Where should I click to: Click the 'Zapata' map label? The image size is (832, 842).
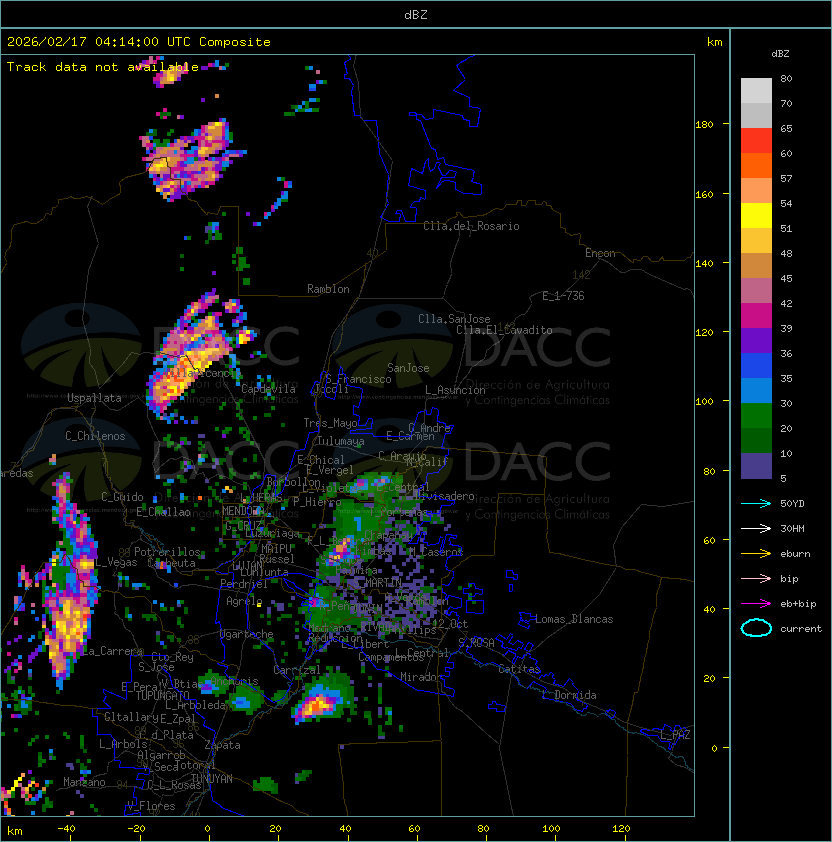222,745
